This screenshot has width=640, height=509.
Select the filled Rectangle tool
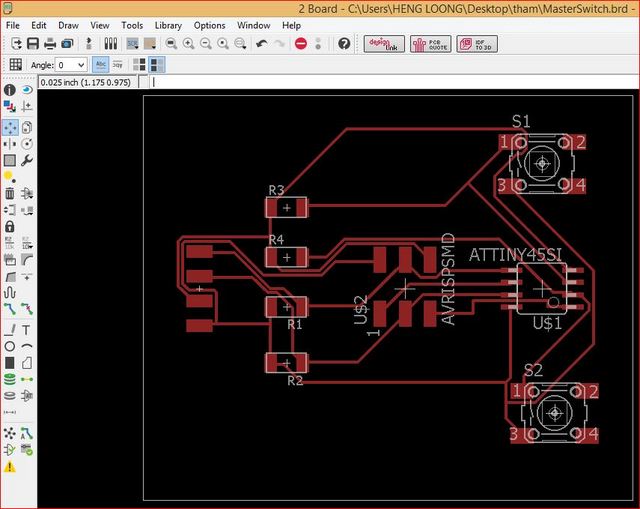coord(10,363)
